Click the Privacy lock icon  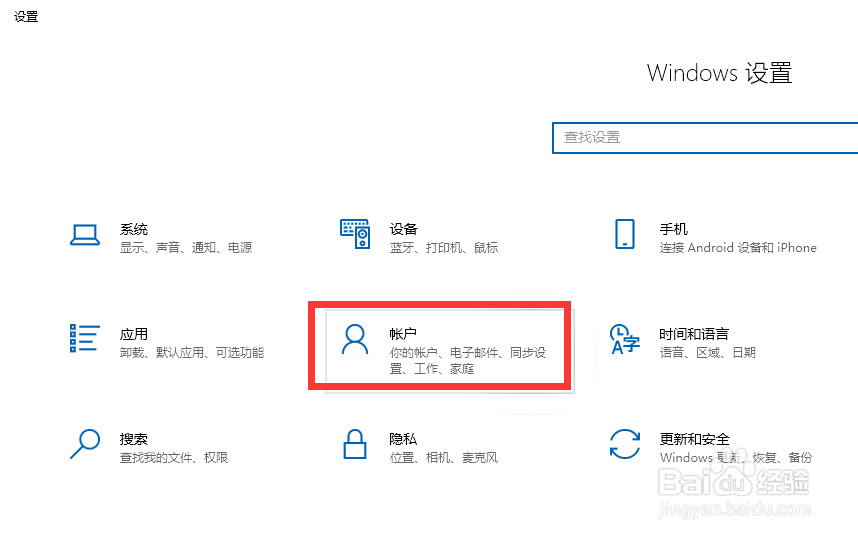355,444
